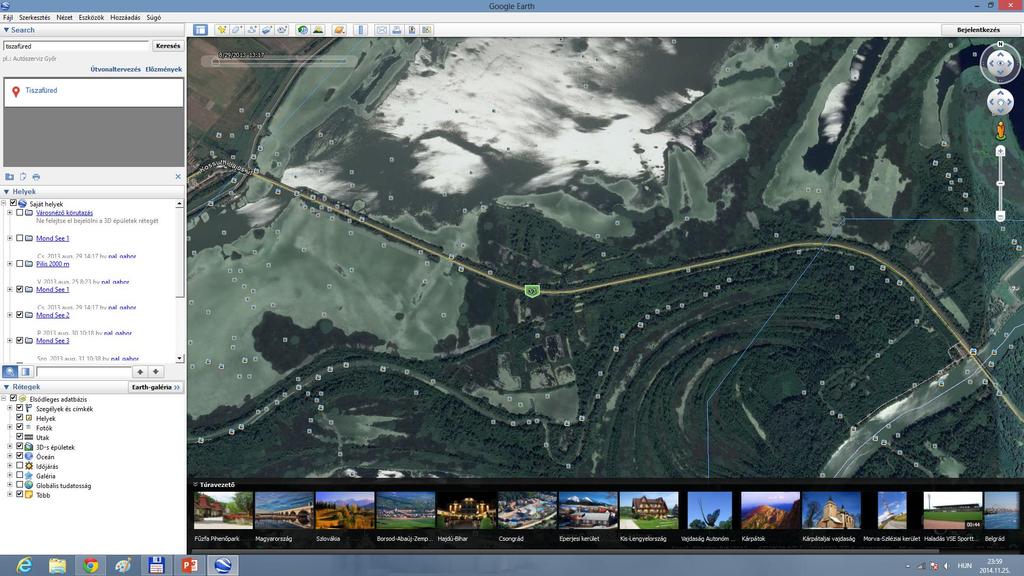Viewport: 1024px width, 576px height.
Task: Add an image overlay from the toolbar
Action: coord(267,30)
